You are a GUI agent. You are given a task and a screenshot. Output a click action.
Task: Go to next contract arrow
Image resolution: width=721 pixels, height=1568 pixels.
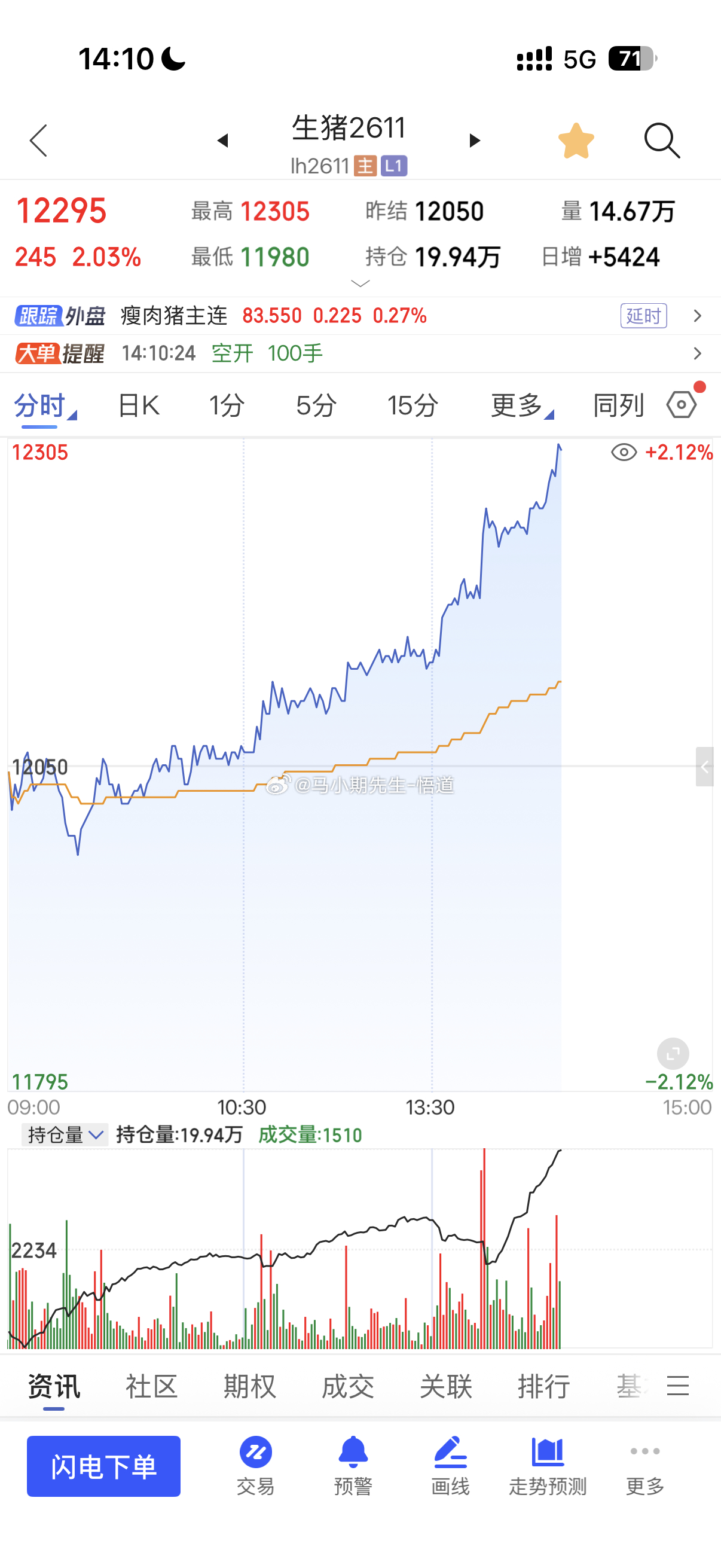475,141
